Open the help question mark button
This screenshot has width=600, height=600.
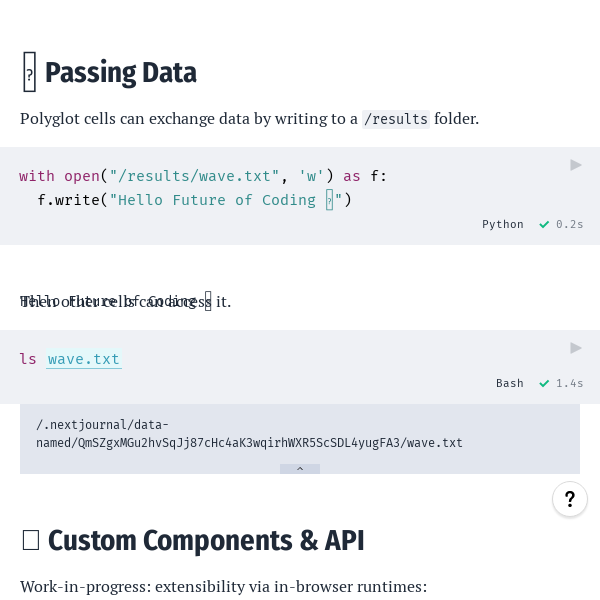click(x=570, y=500)
